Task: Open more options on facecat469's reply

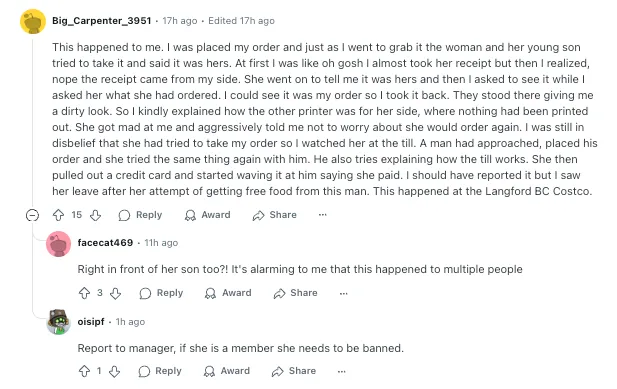Action: (344, 293)
